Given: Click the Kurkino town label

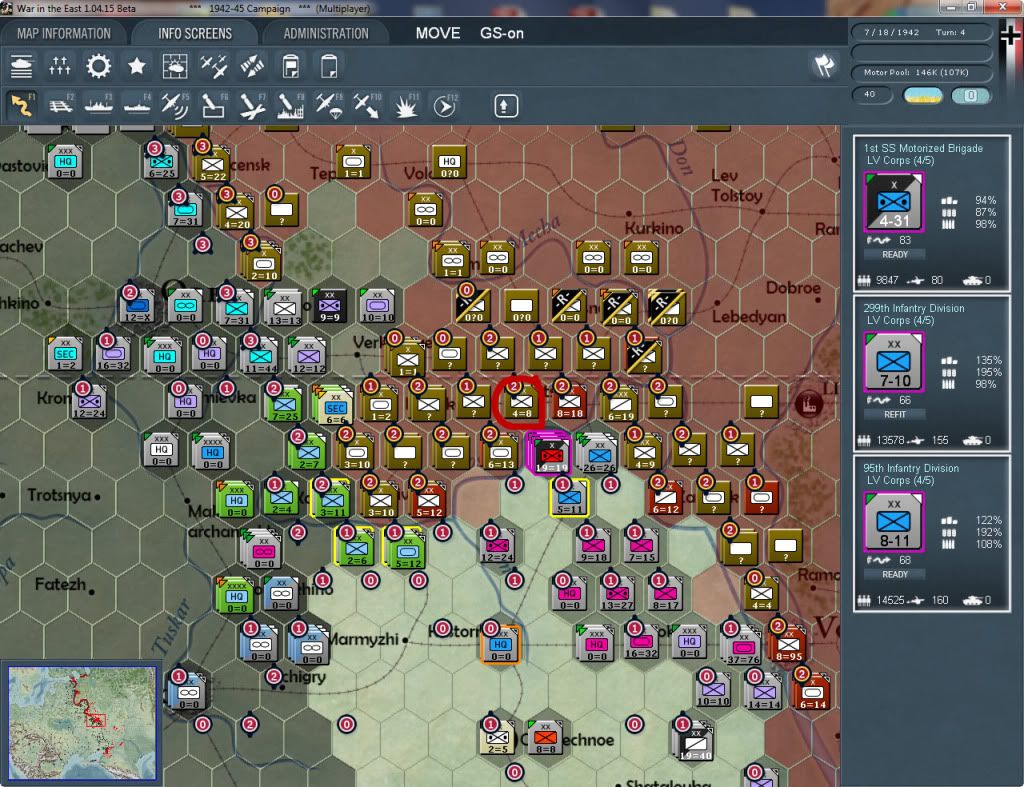Looking at the screenshot, I should 654,228.
